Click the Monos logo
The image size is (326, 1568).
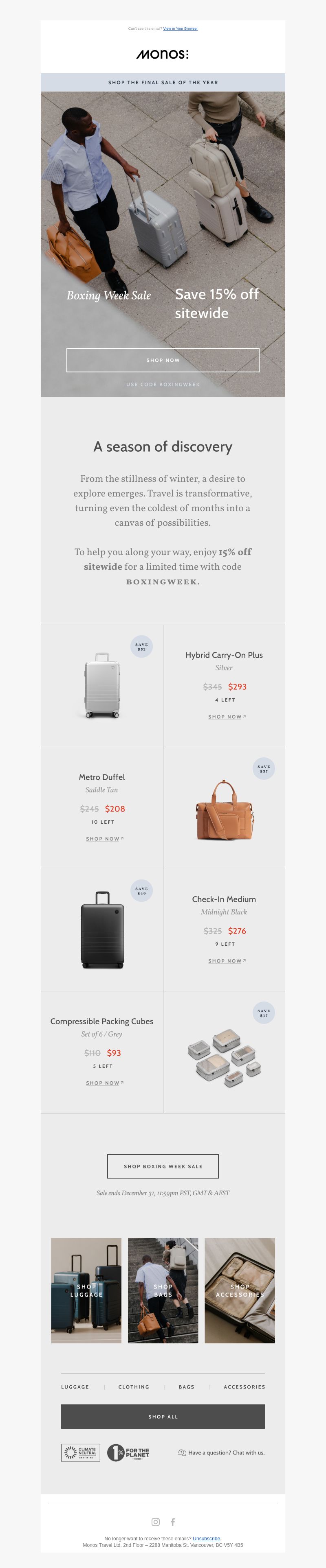(x=163, y=54)
